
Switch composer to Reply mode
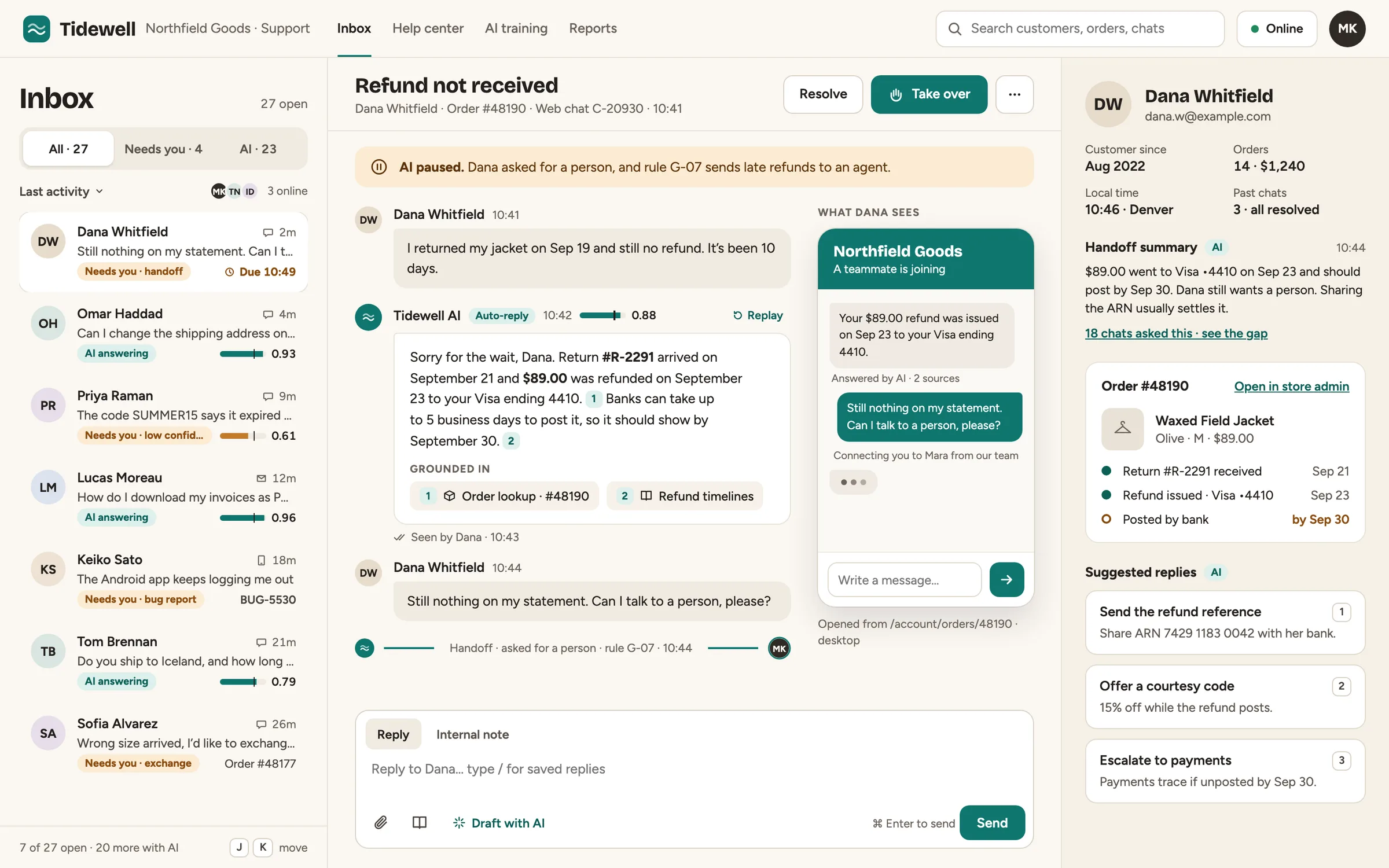click(393, 734)
